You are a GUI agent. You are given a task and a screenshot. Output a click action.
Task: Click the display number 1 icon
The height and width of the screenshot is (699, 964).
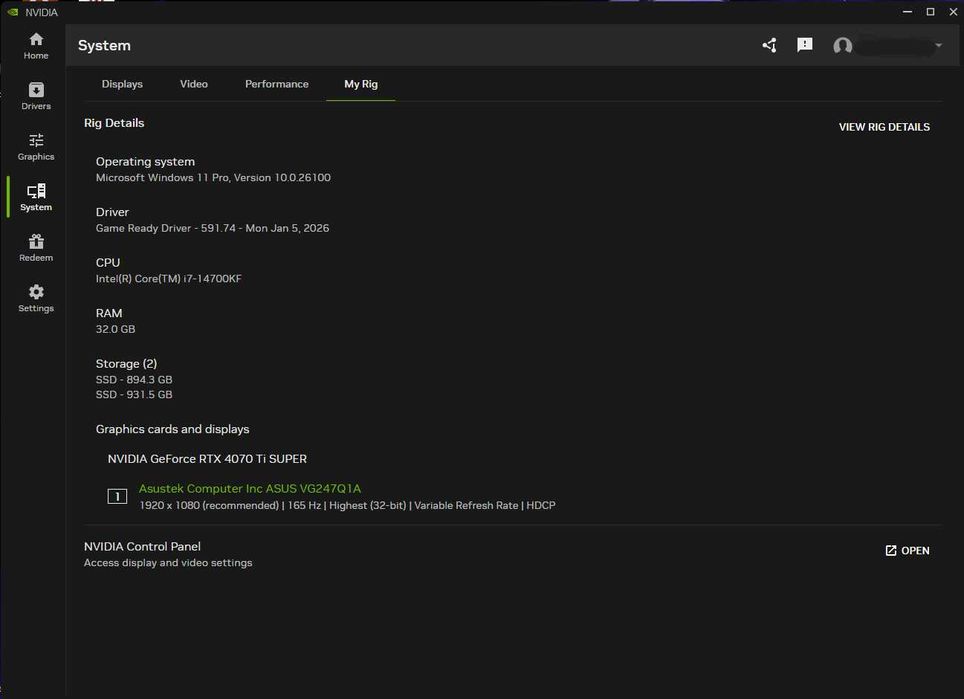(117, 496)
